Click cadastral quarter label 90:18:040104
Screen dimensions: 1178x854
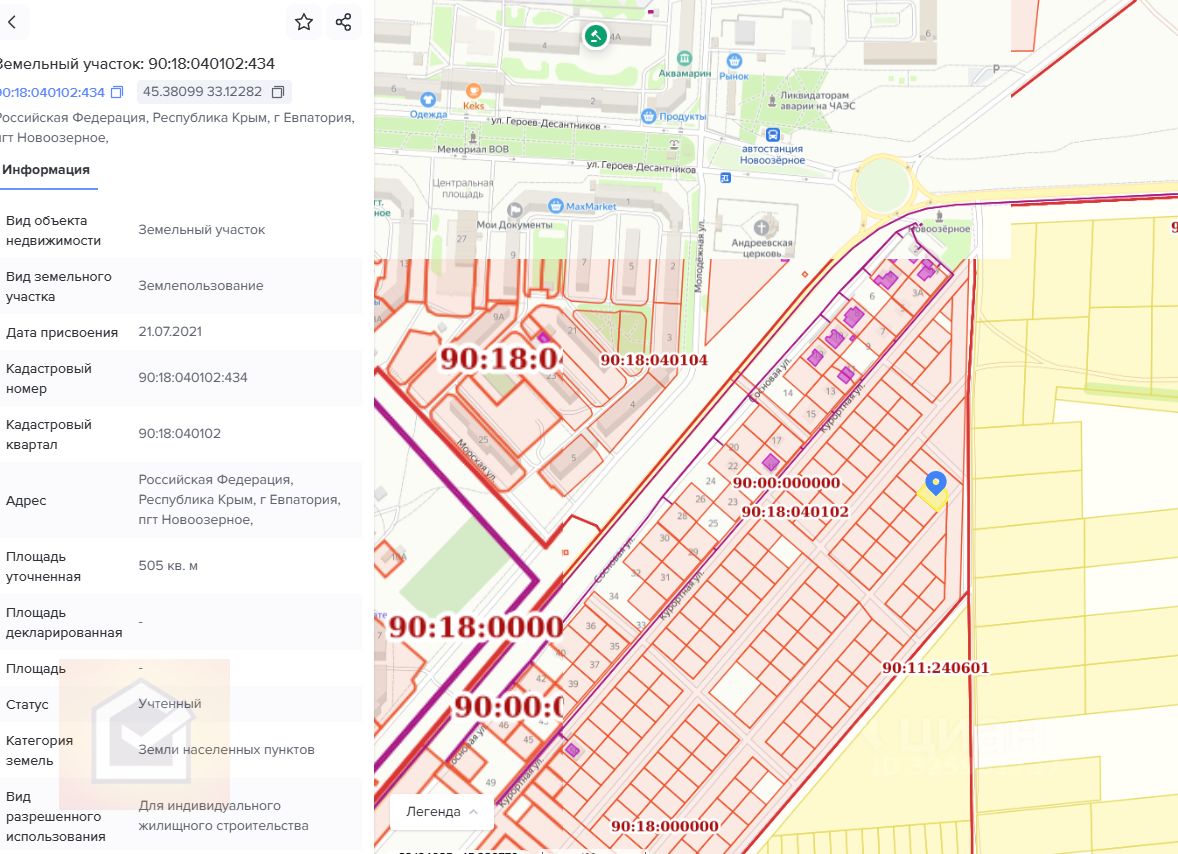[x=654, y=361]
